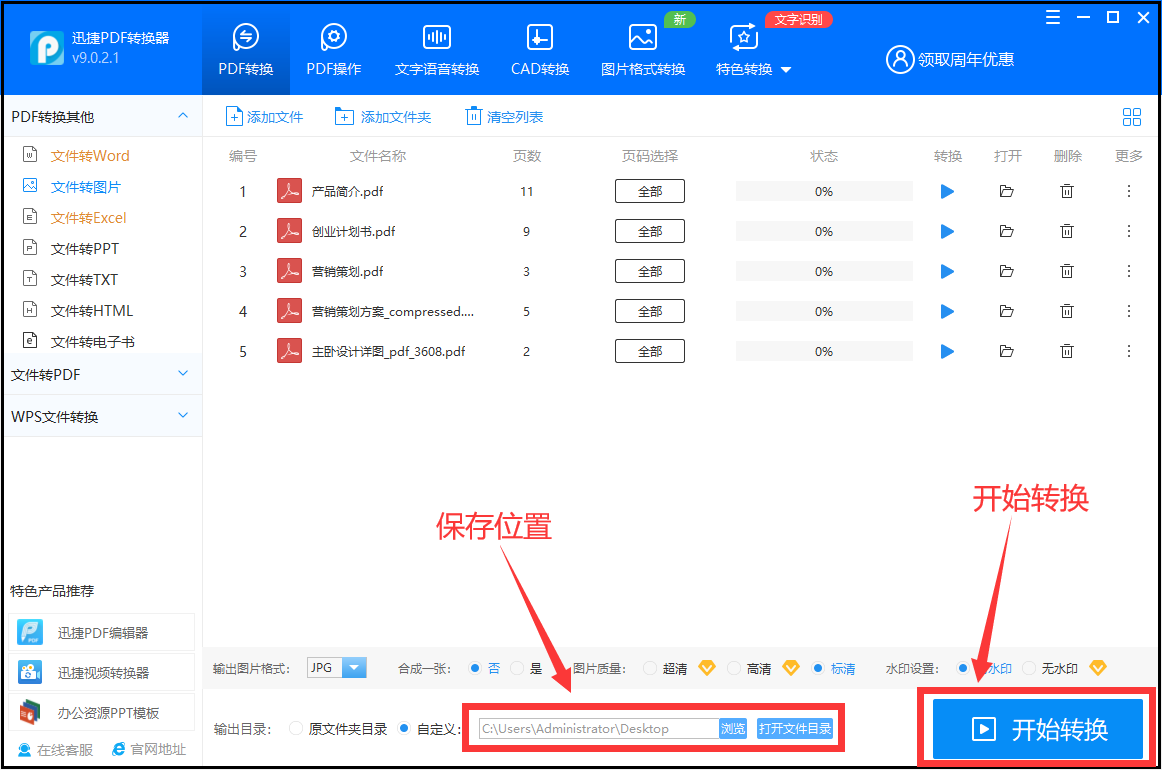This screenshot has width=1162, height=770.
Task: Click the PDF icon of 产品简介.pdf
Action: (289, 191)
